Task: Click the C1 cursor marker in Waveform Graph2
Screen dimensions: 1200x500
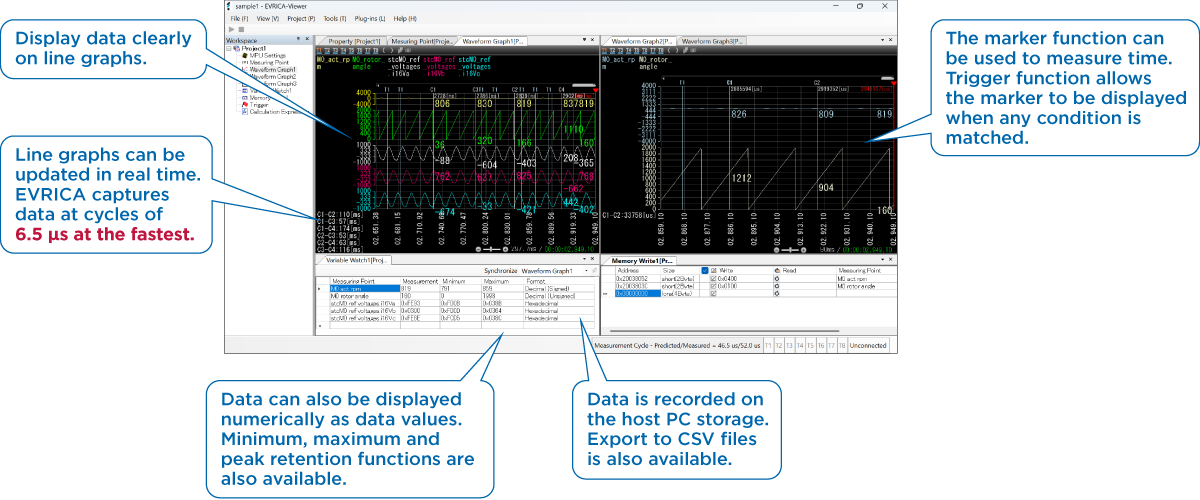Action: [729, 82]
